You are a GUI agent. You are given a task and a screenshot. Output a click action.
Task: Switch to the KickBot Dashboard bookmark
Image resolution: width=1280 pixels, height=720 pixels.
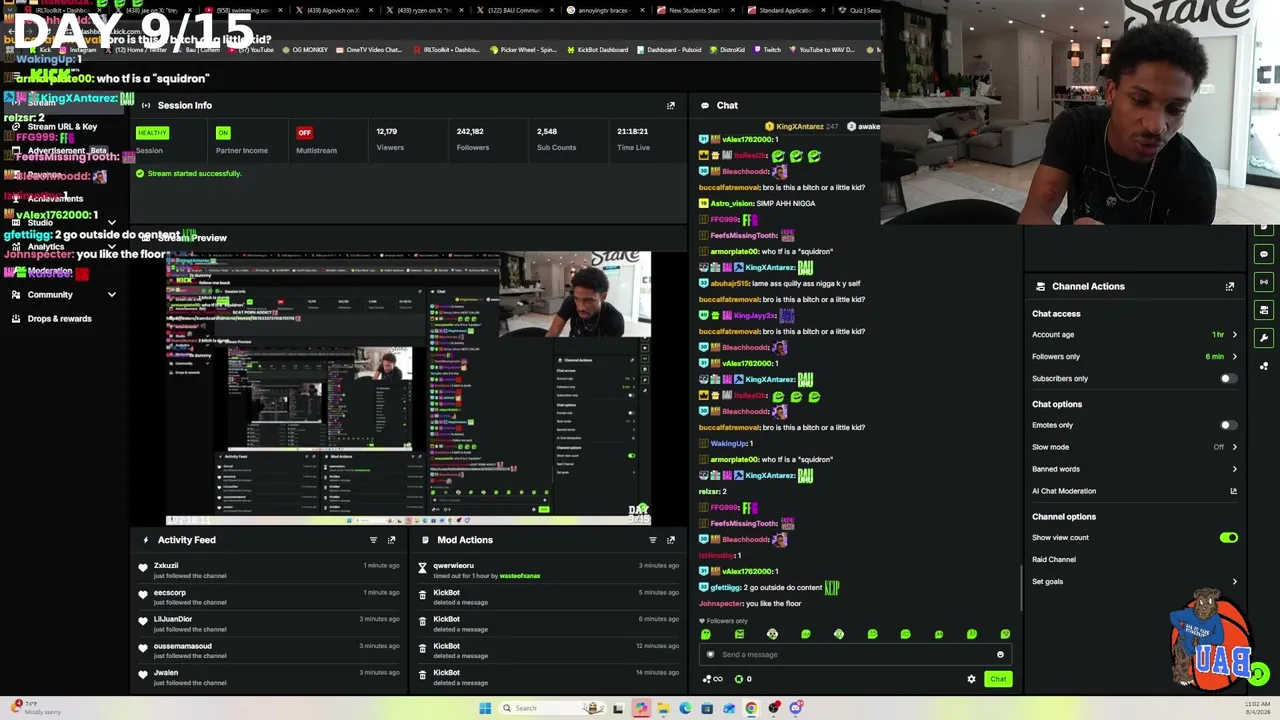597,50
